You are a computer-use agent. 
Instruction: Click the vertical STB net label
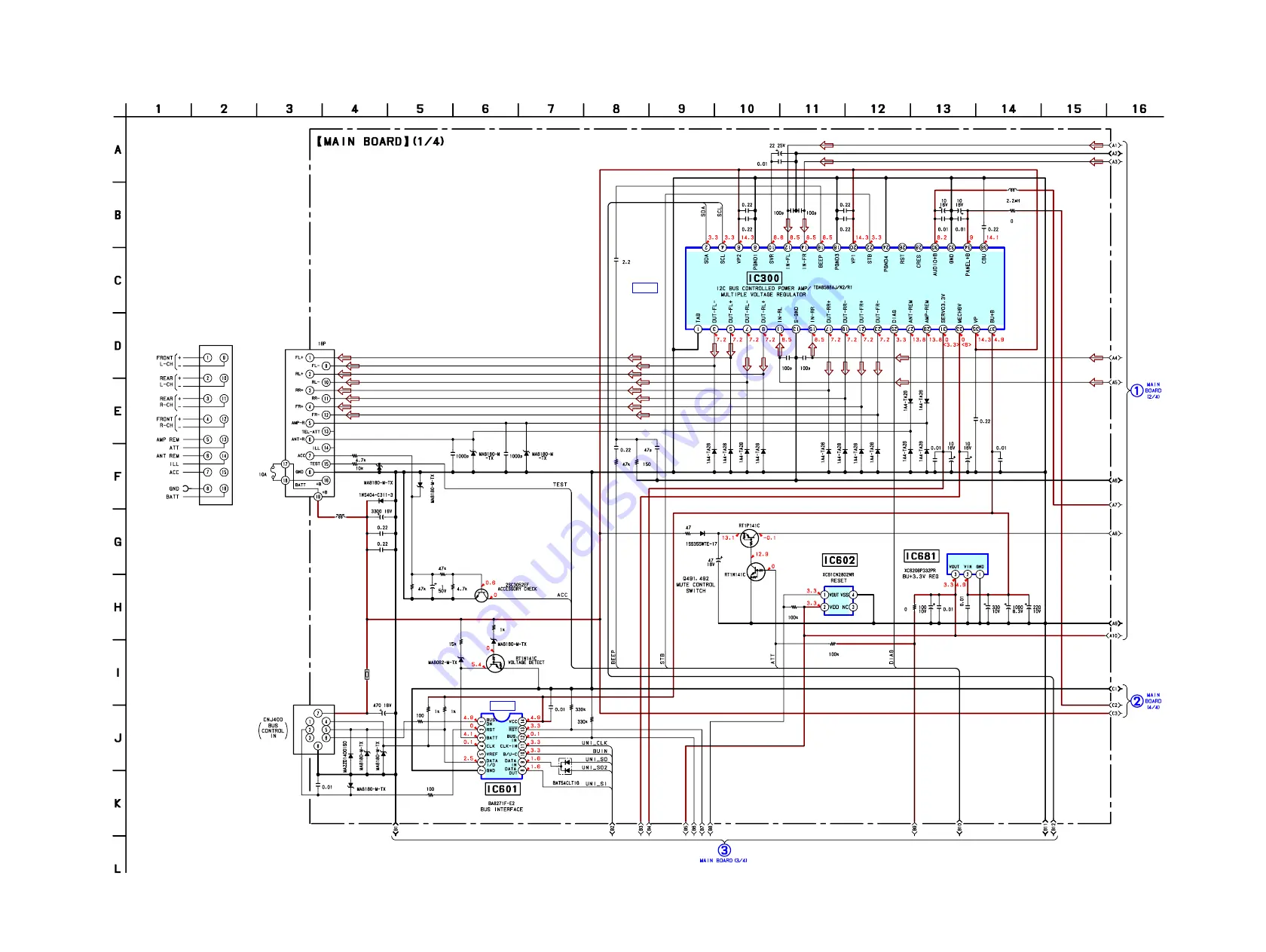click(662, 658)
